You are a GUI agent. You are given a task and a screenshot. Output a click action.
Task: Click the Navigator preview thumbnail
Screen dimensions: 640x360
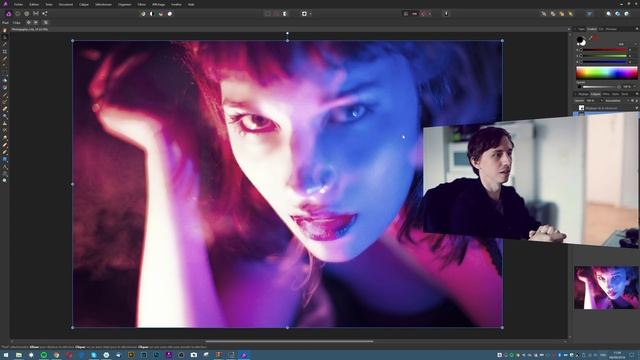point(607,288)
